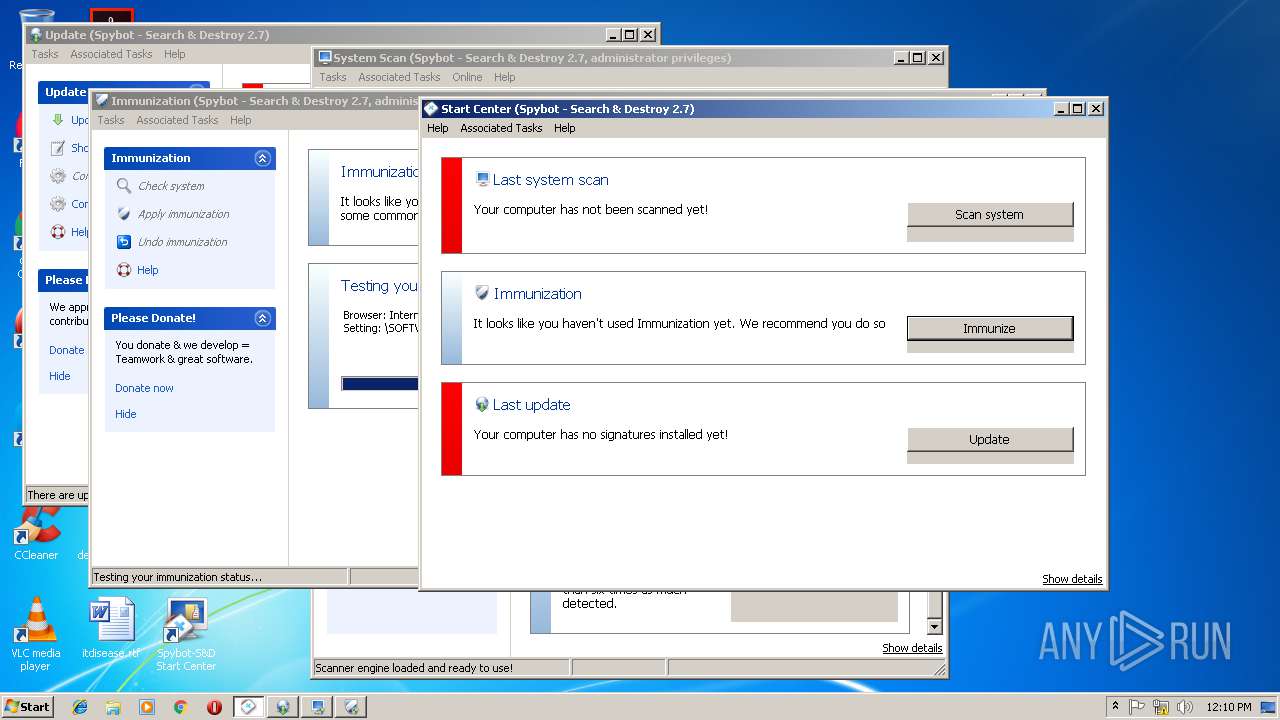Open Windows Explorer folder in taskbar
This screenshot has height=720, width=1280.
[x=113, y=707]
